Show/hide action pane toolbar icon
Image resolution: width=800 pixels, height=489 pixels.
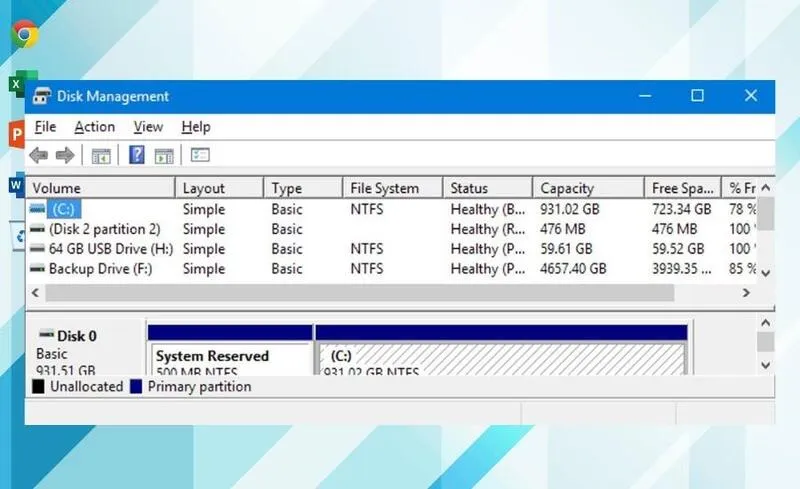164,156
